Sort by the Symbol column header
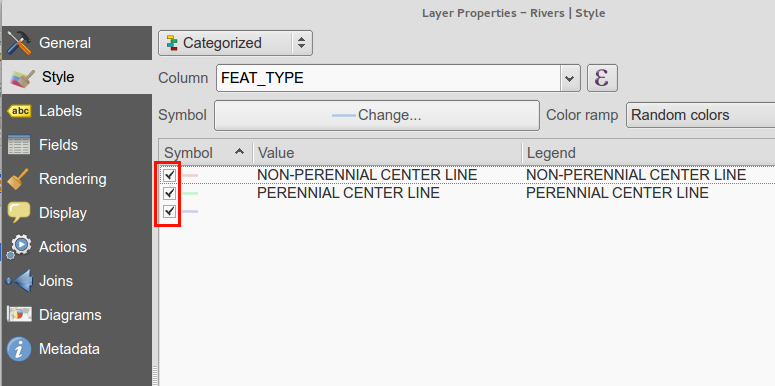This screenshot has width=775, height=386. [205, 153]
